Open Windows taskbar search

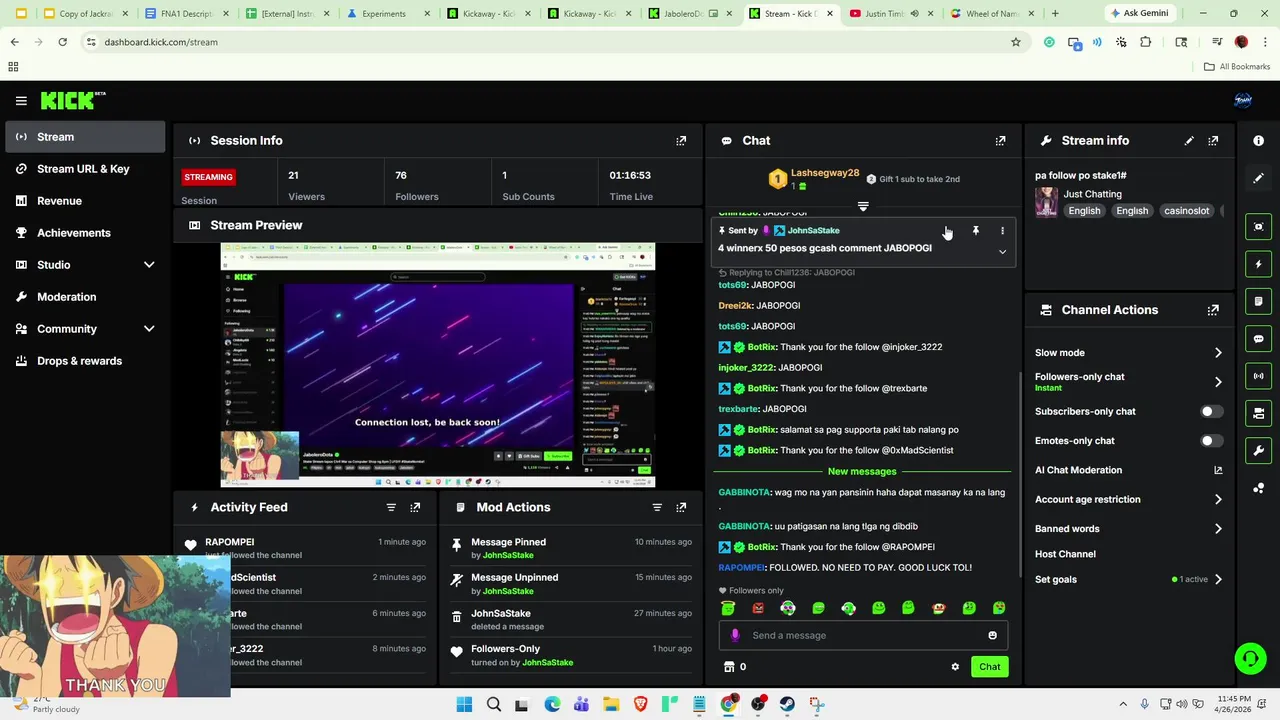(x=494, y=705)
